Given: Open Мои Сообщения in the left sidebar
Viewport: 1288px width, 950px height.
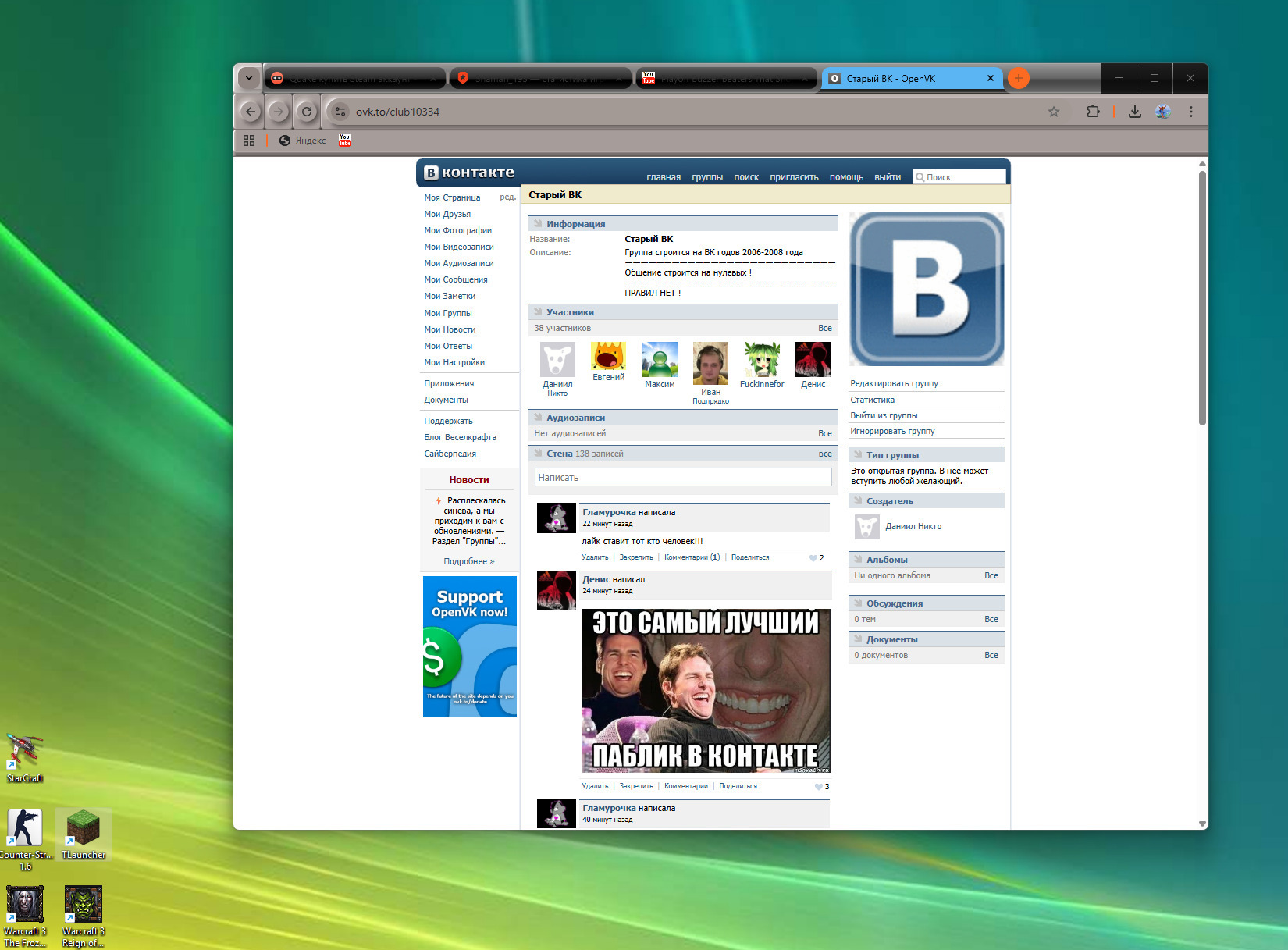Looking at the screenshot, I should pos(455,279).
